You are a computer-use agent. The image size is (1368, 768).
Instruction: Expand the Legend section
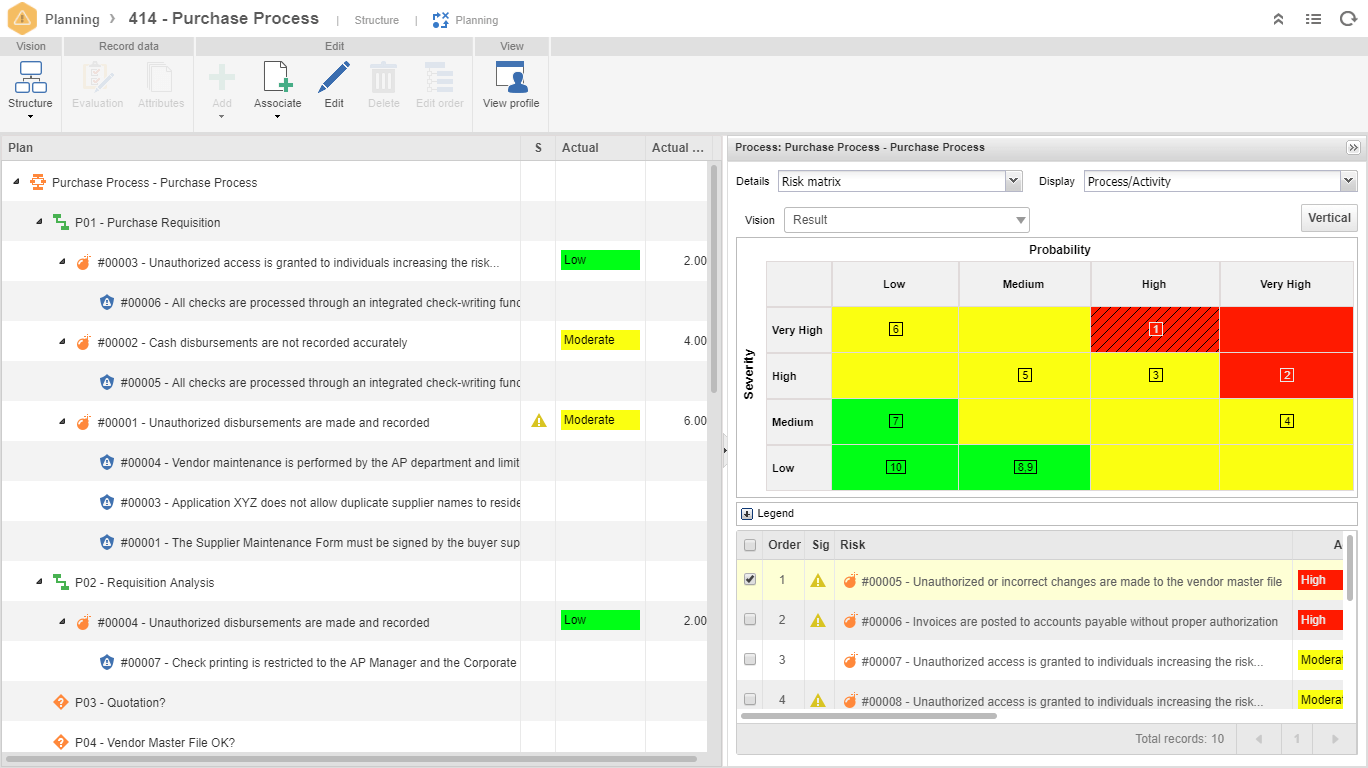(x=747, y=514)
